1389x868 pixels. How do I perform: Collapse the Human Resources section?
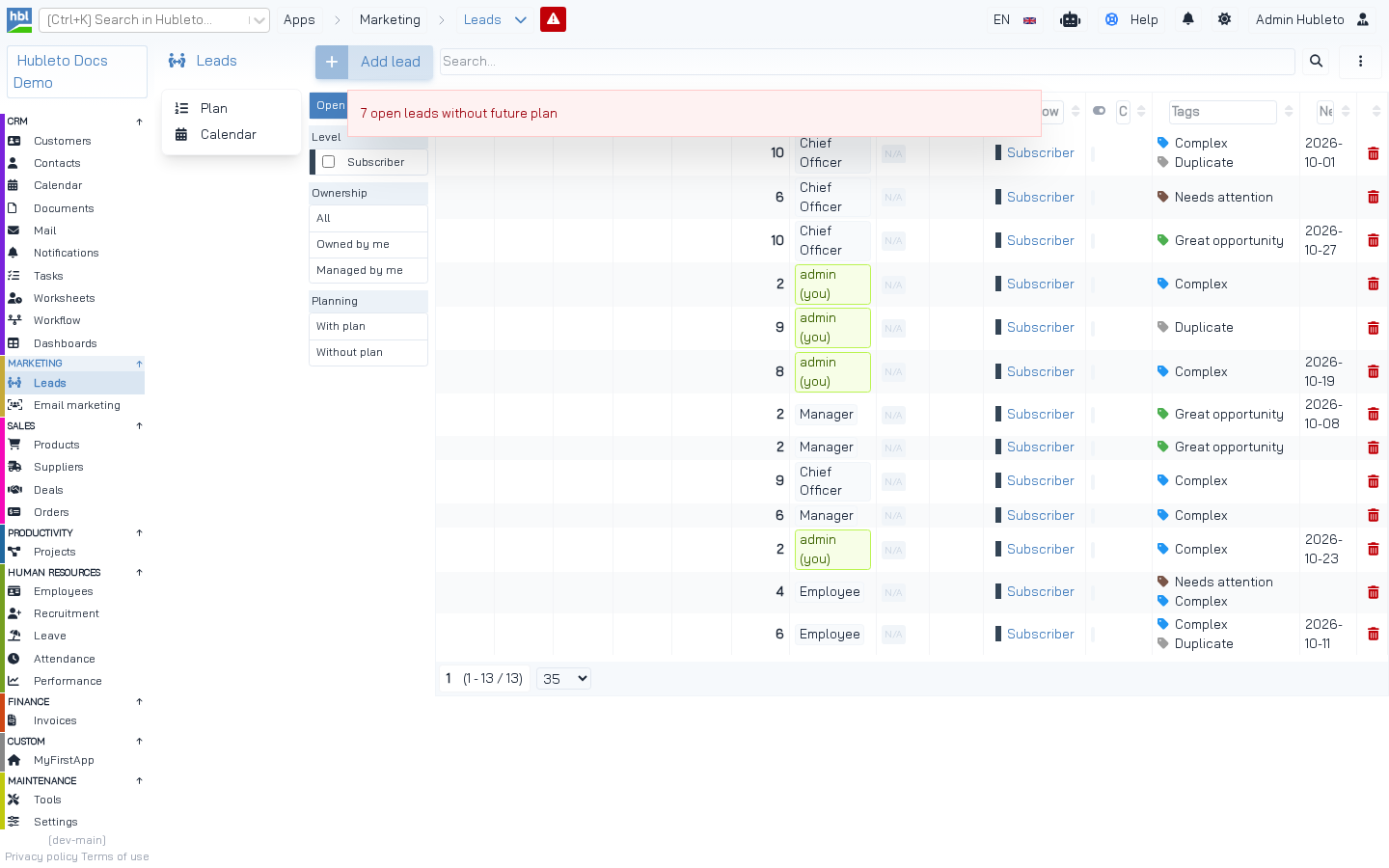[x=139, y=573]
